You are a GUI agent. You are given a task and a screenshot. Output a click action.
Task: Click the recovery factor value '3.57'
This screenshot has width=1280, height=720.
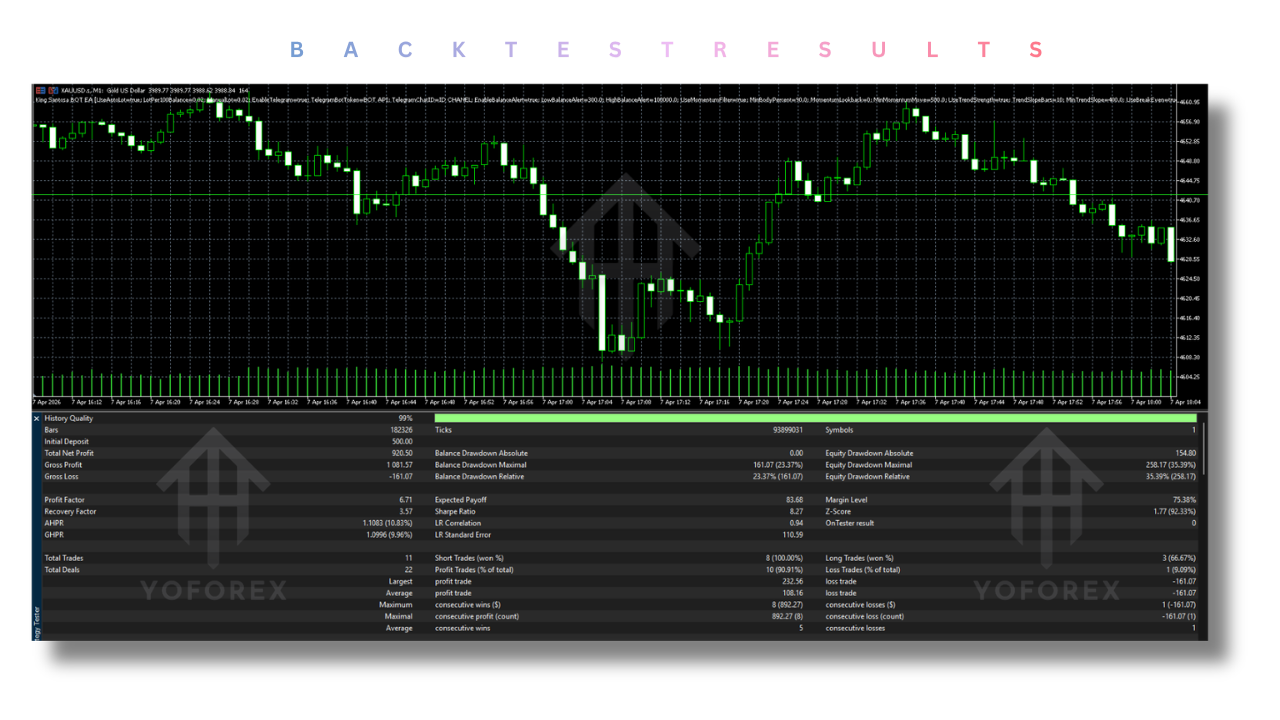[406, 512]
